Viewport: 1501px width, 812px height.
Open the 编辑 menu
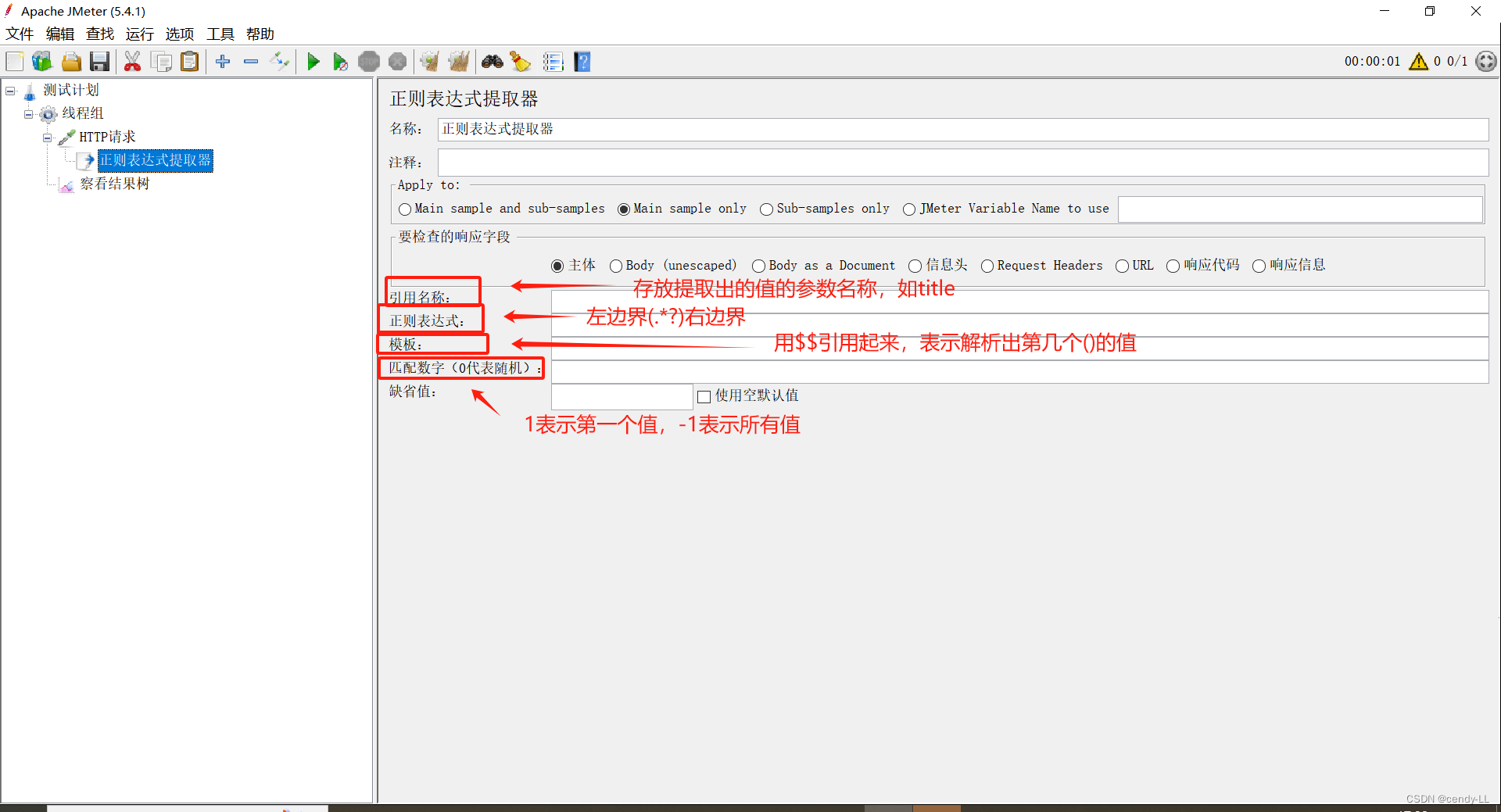click(60, 34)
